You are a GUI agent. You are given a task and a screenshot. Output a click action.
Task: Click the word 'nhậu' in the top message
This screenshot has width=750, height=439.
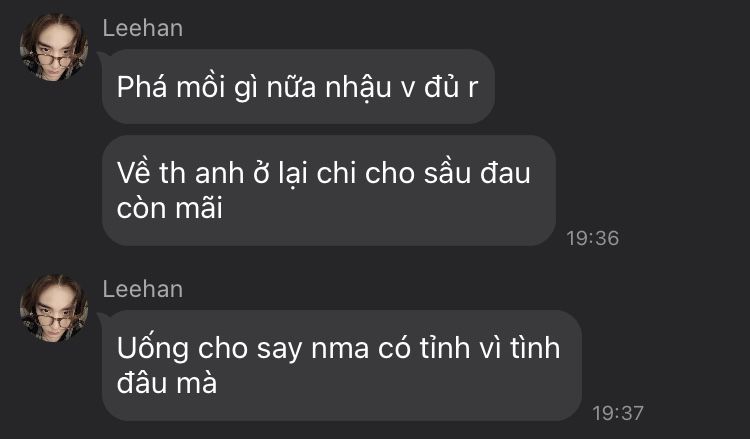click(358, 89)
